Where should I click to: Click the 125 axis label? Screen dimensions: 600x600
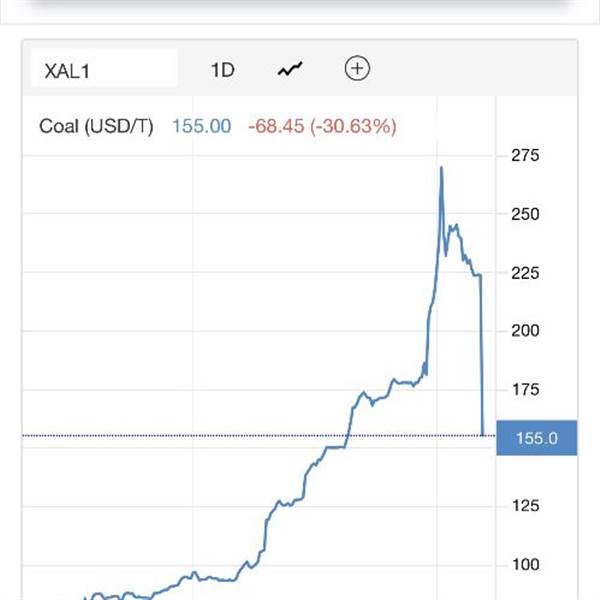click(x=525, y=506)
